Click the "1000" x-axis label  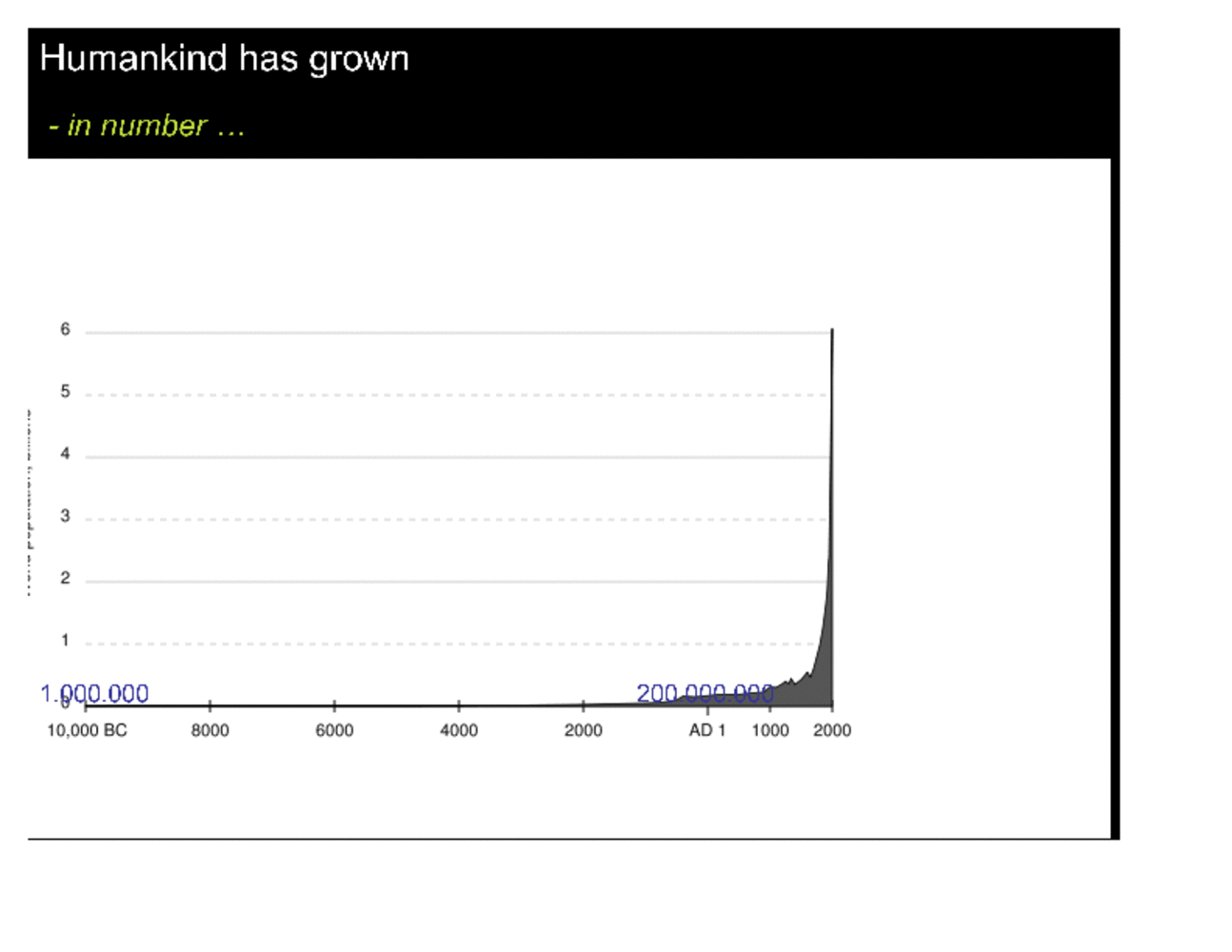[770, 730]
